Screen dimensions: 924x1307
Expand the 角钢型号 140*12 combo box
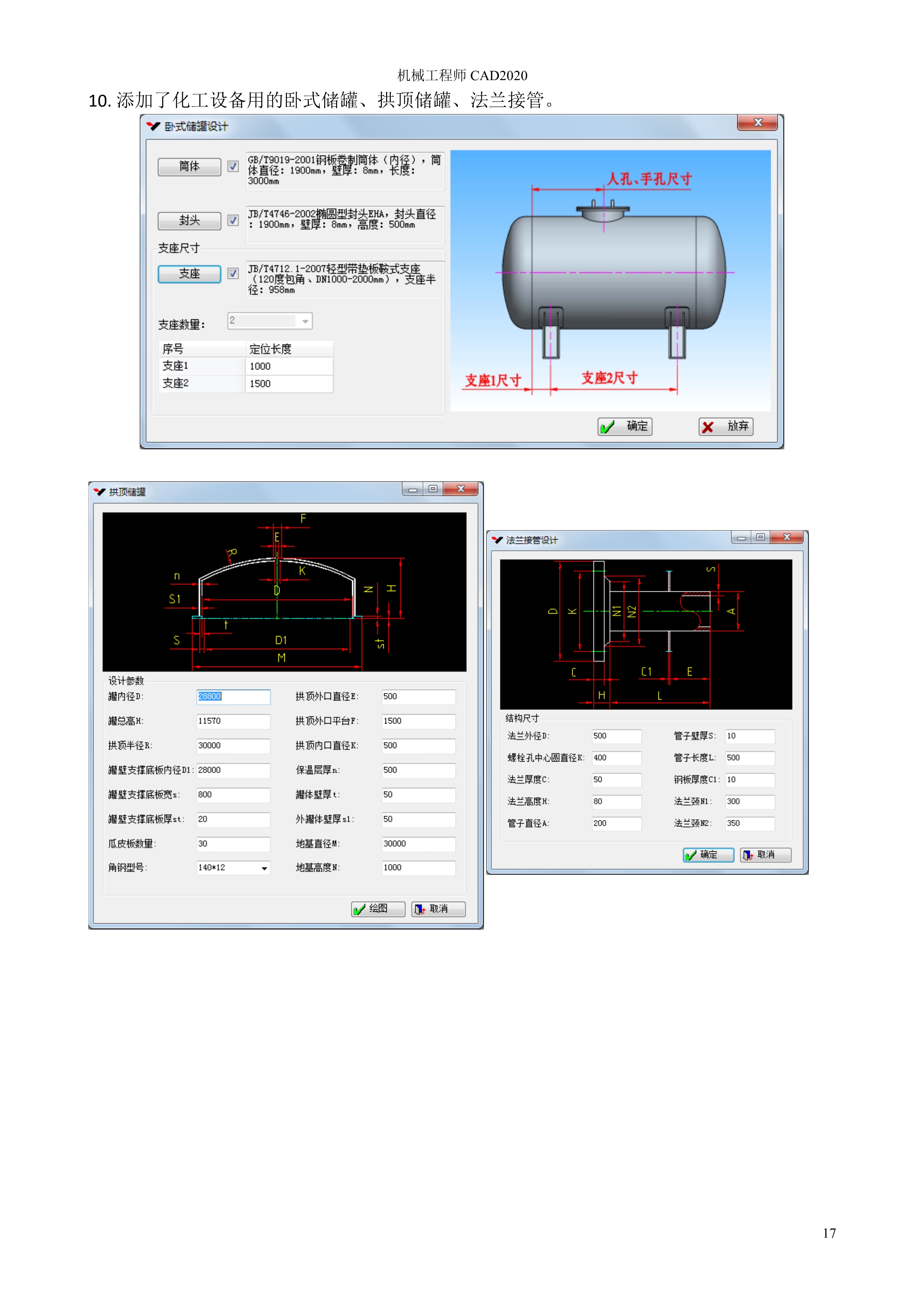(264, 868)
